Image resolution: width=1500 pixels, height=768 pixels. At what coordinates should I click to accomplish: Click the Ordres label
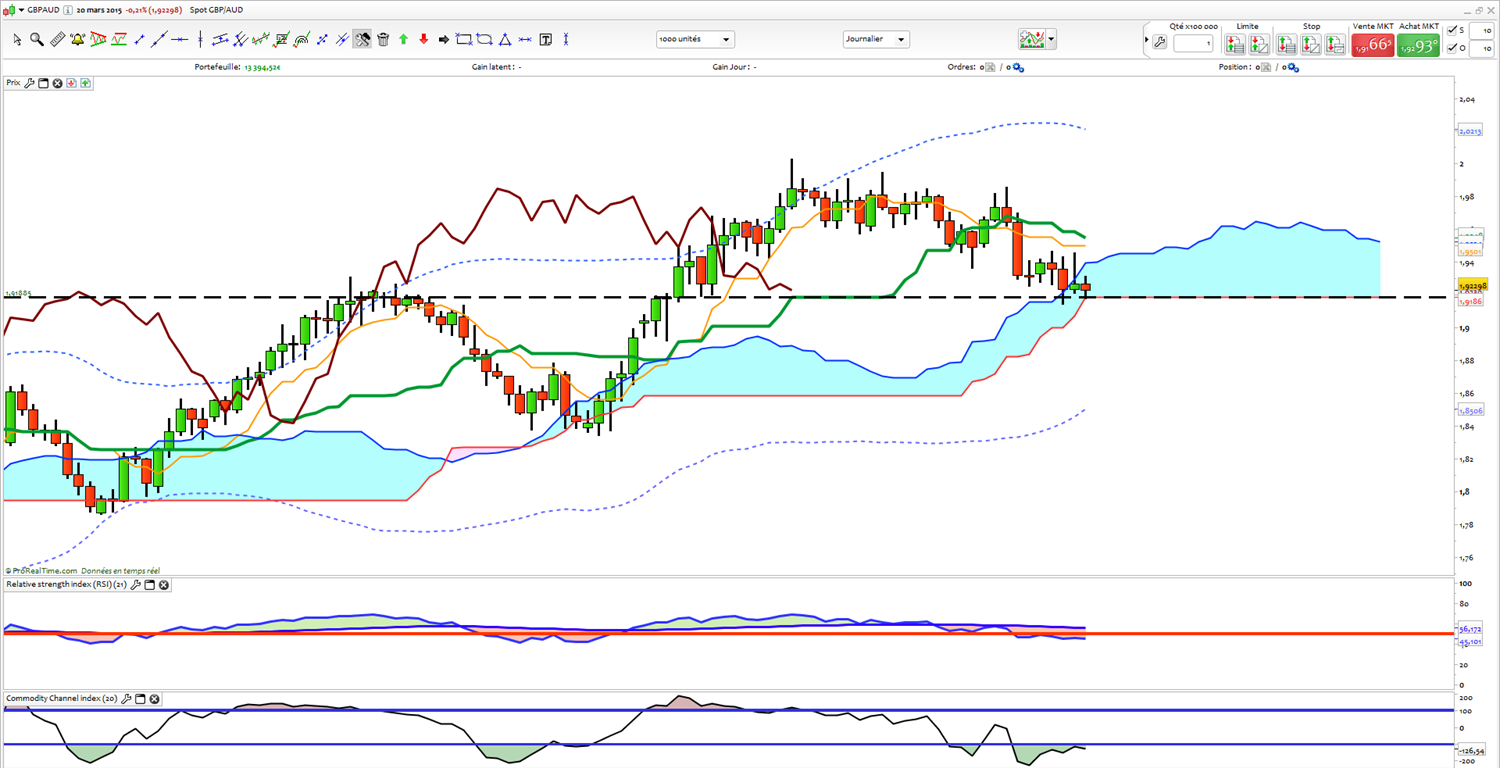pyautogui.click(x=963, y=68)
